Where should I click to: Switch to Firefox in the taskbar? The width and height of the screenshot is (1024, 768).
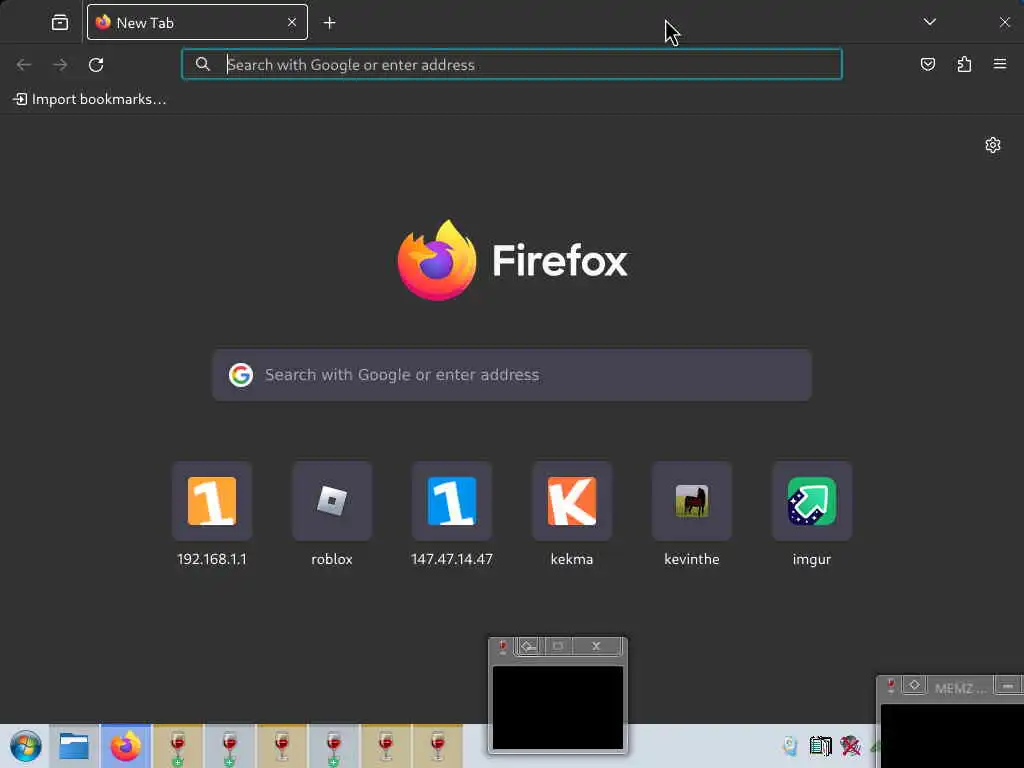tap(125, 746)
